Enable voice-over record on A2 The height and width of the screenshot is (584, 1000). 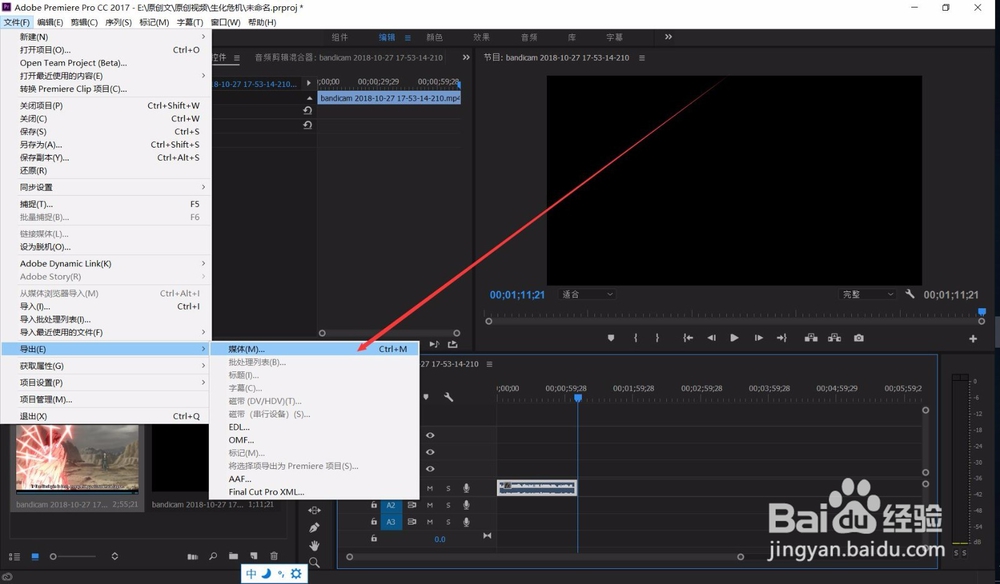point(466,505)
